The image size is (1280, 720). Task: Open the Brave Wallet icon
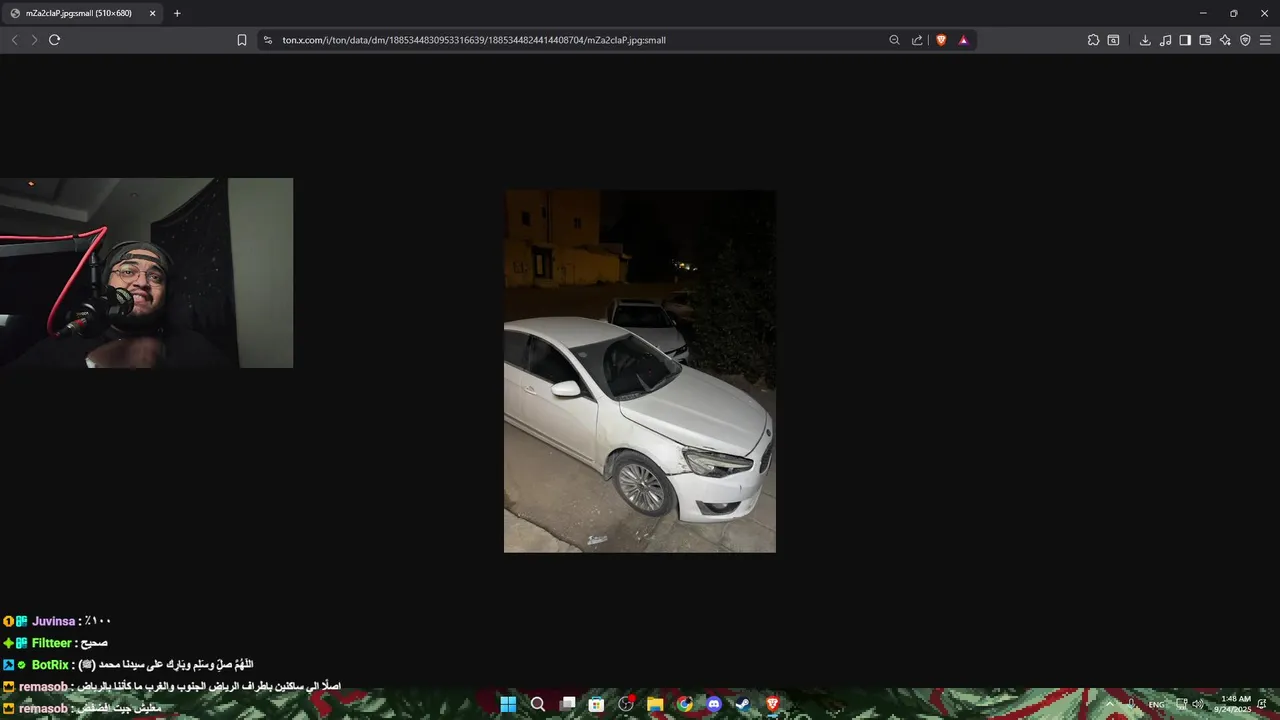coord(1205,40)
